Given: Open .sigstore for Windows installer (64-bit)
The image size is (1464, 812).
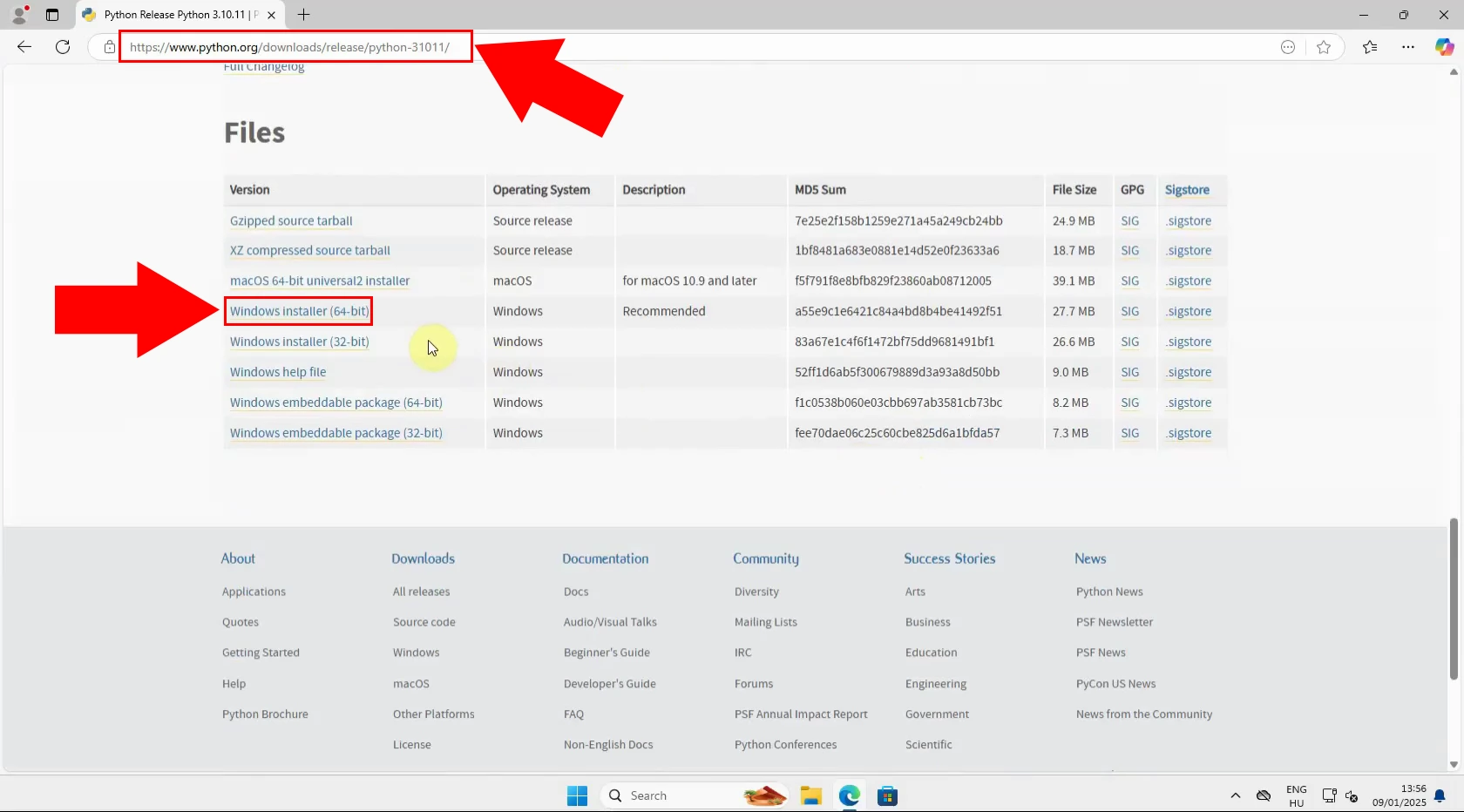Looking at the screenshot, I should click(1189, 312).
